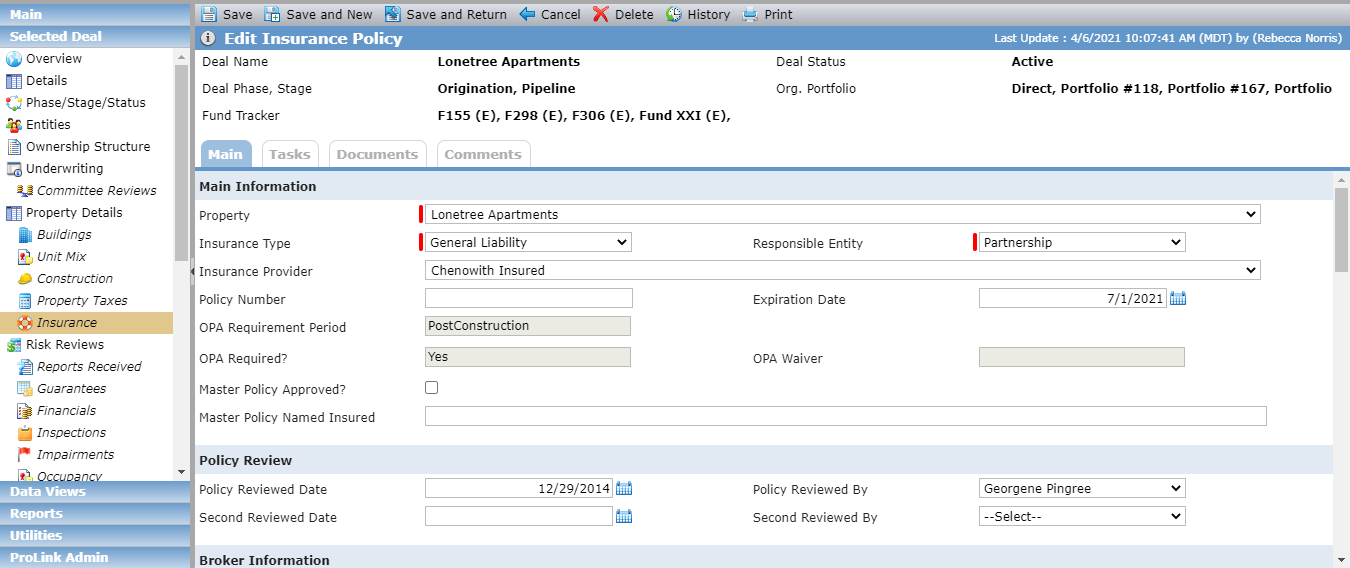Open the Responsible Entity dropdown

pyautogui.click(x=1082, y=242)
